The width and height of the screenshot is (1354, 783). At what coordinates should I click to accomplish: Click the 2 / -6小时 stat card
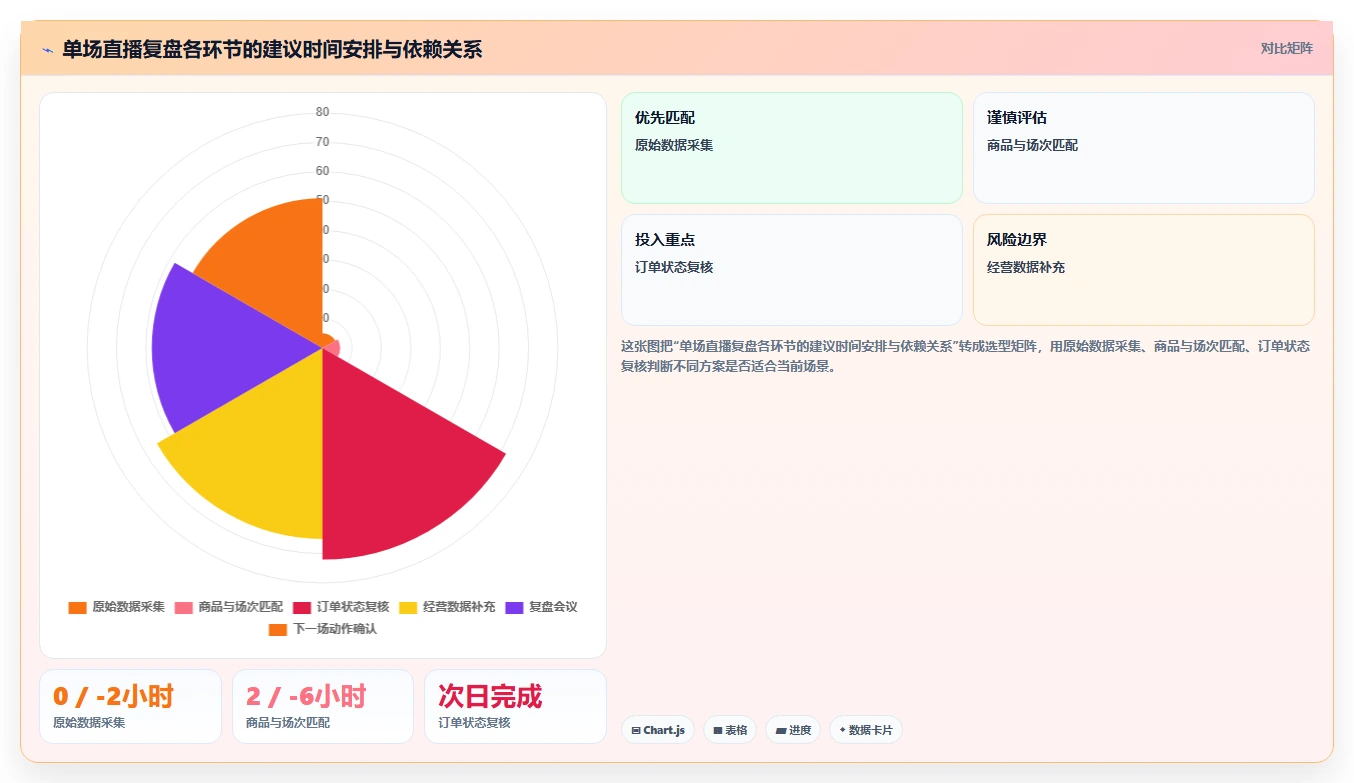tap(323, 706)
